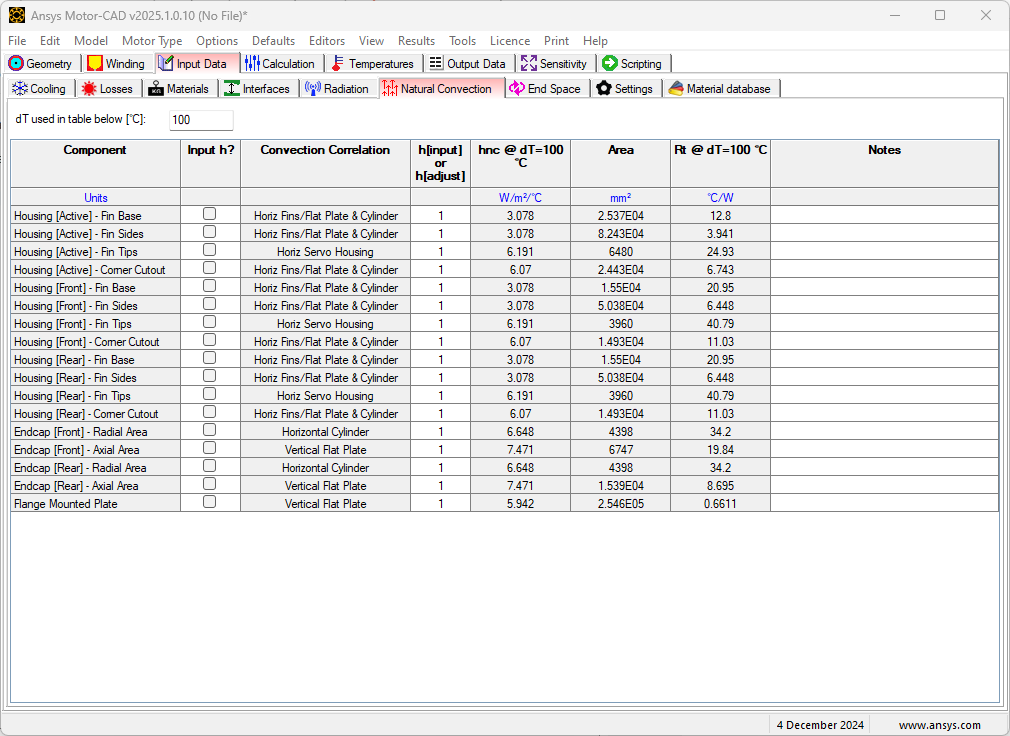Check Input h for Housing [Active] - Fin Sides
The width and height of the screenshot is (1010, 736).
[x=209, y=232]
